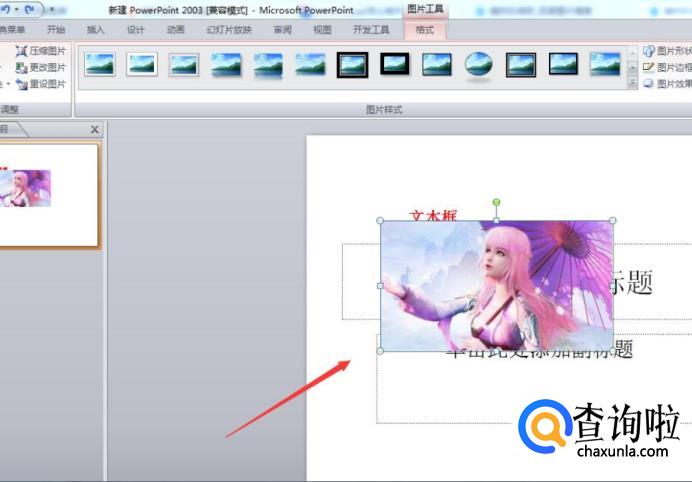Viewport: 692px width, 482px height.
Task: Apply the second picture style with white frame
Action: [142, 64]
